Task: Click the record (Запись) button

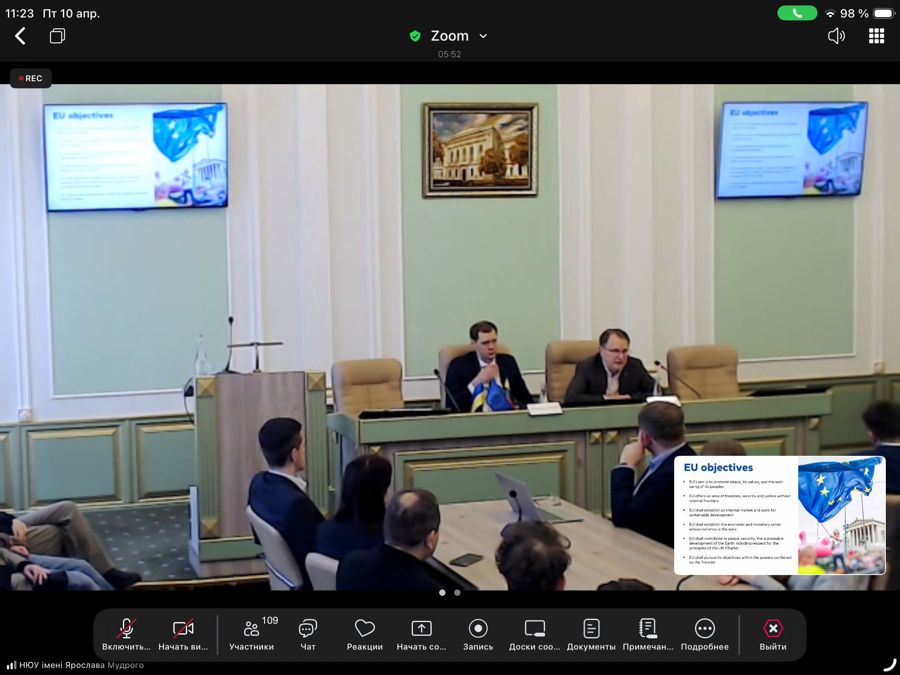Action: click(x=478, y=629)
